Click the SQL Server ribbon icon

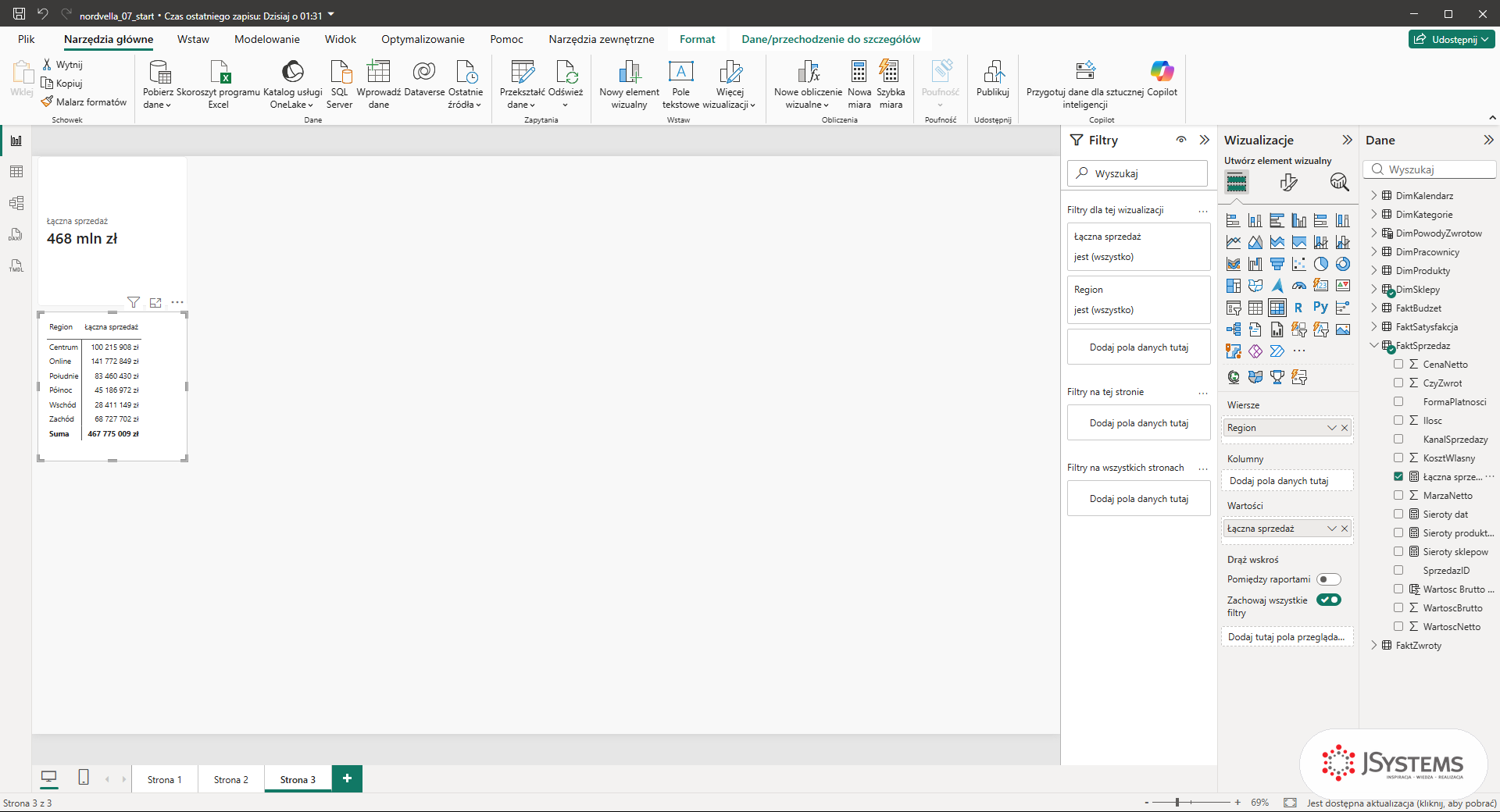point(340,84)
